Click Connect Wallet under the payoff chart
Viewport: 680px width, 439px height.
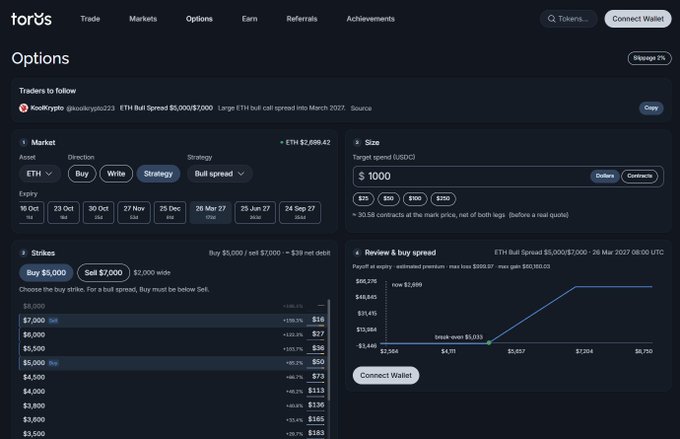(386, 375)
